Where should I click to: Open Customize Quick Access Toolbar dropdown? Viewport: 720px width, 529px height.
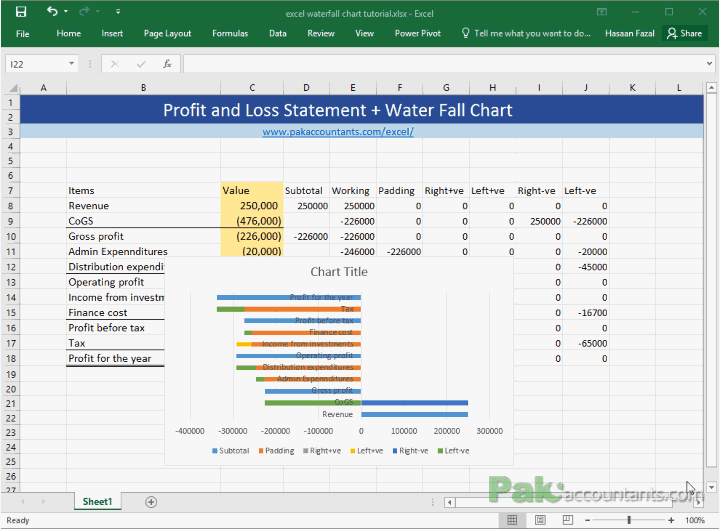[118, 11]
